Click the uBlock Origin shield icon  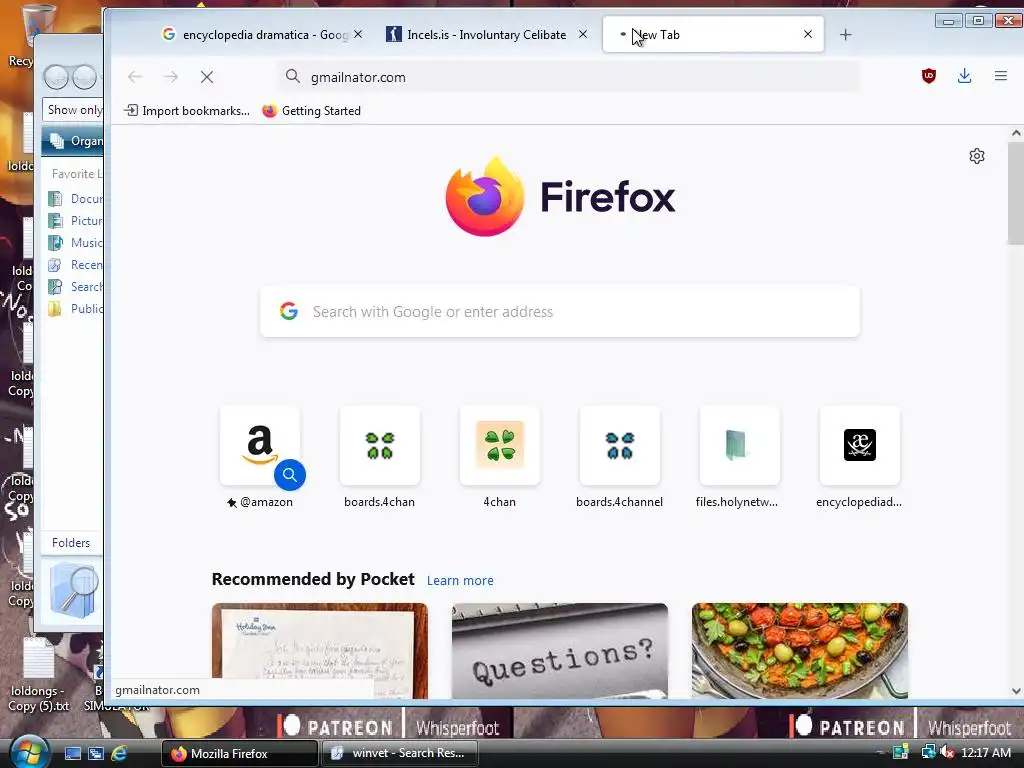(x=929, y=76)
